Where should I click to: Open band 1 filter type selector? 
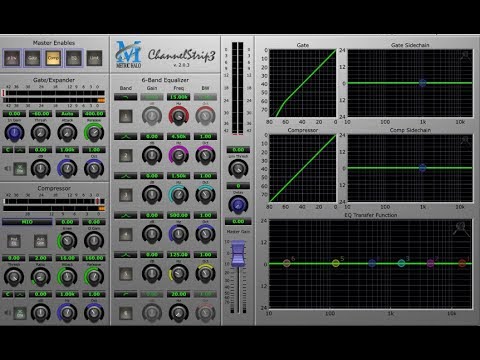125,97
